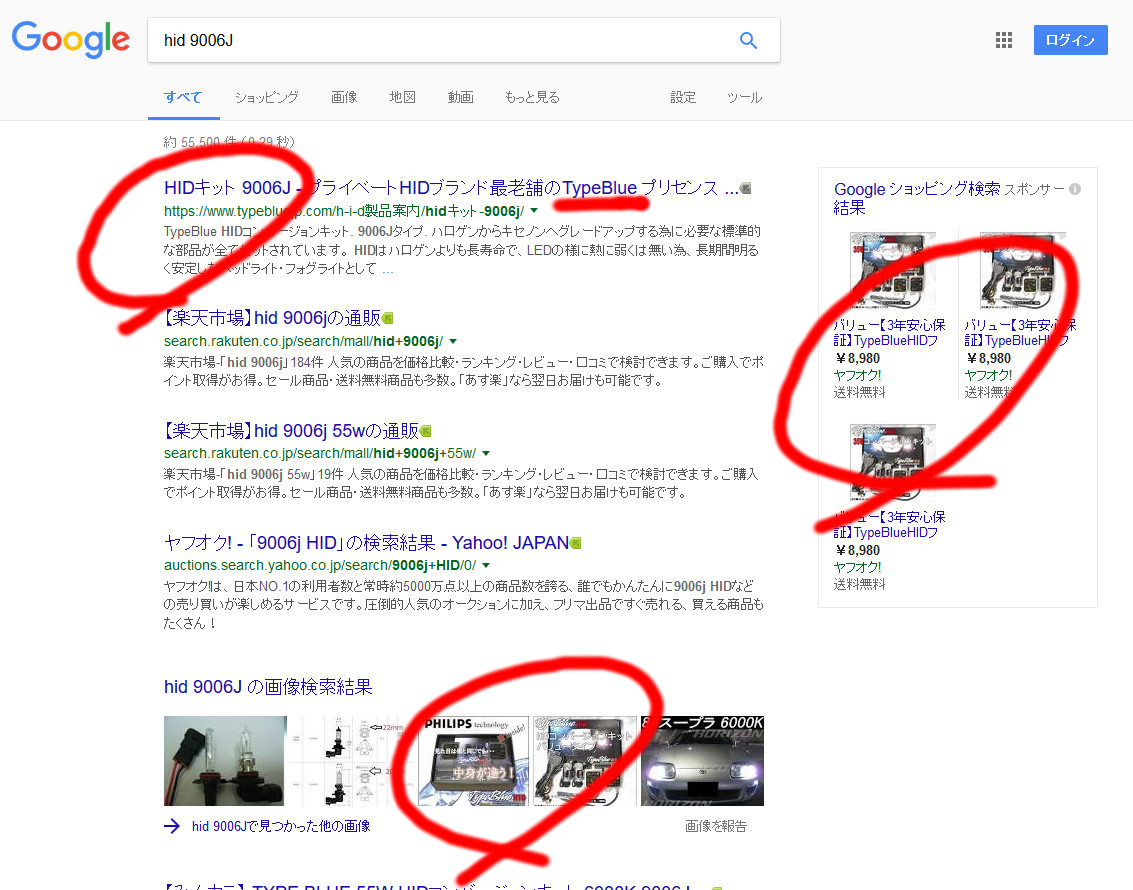Open the ヤフオク! 9006j HID Yahoo! JAPAN result
This screenshot has width=1133, height=890.
(366, 543)
